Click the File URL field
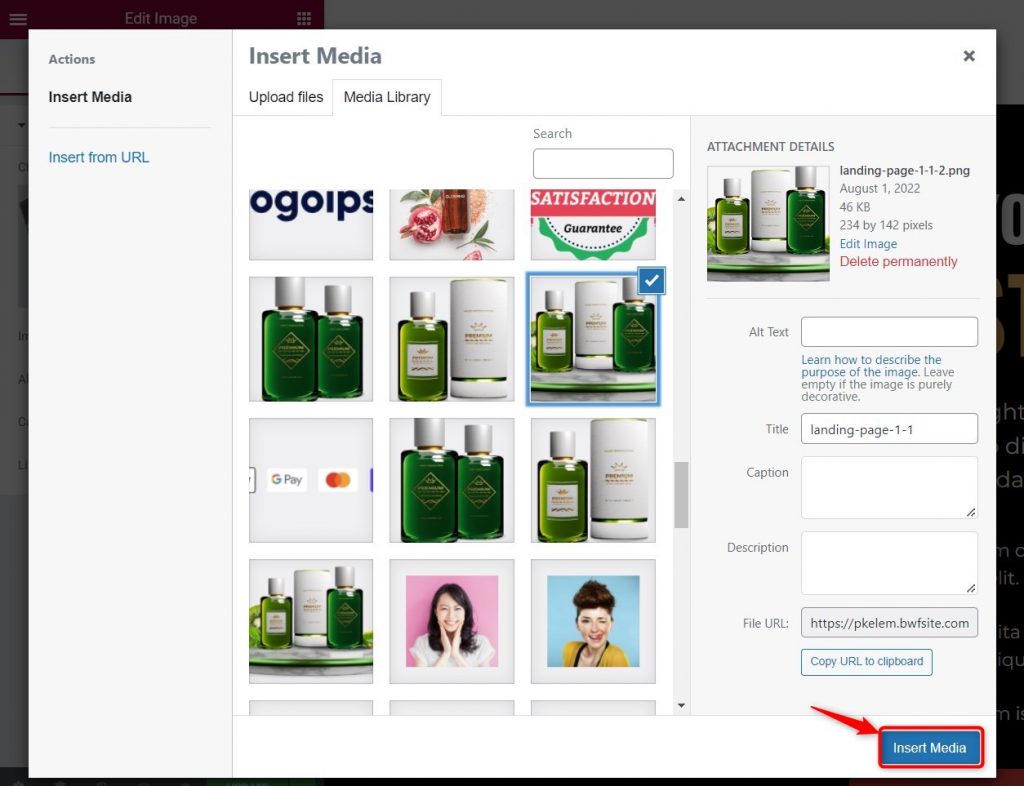 click(x=889, y=623)
